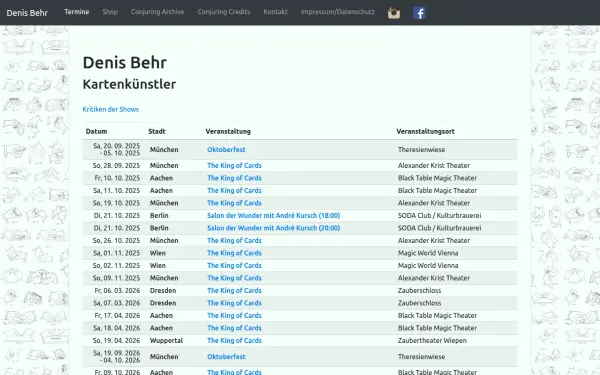The image size is (600, 375).
Task: Open the Kritiken der Shows link
Action: pos(111,109)
